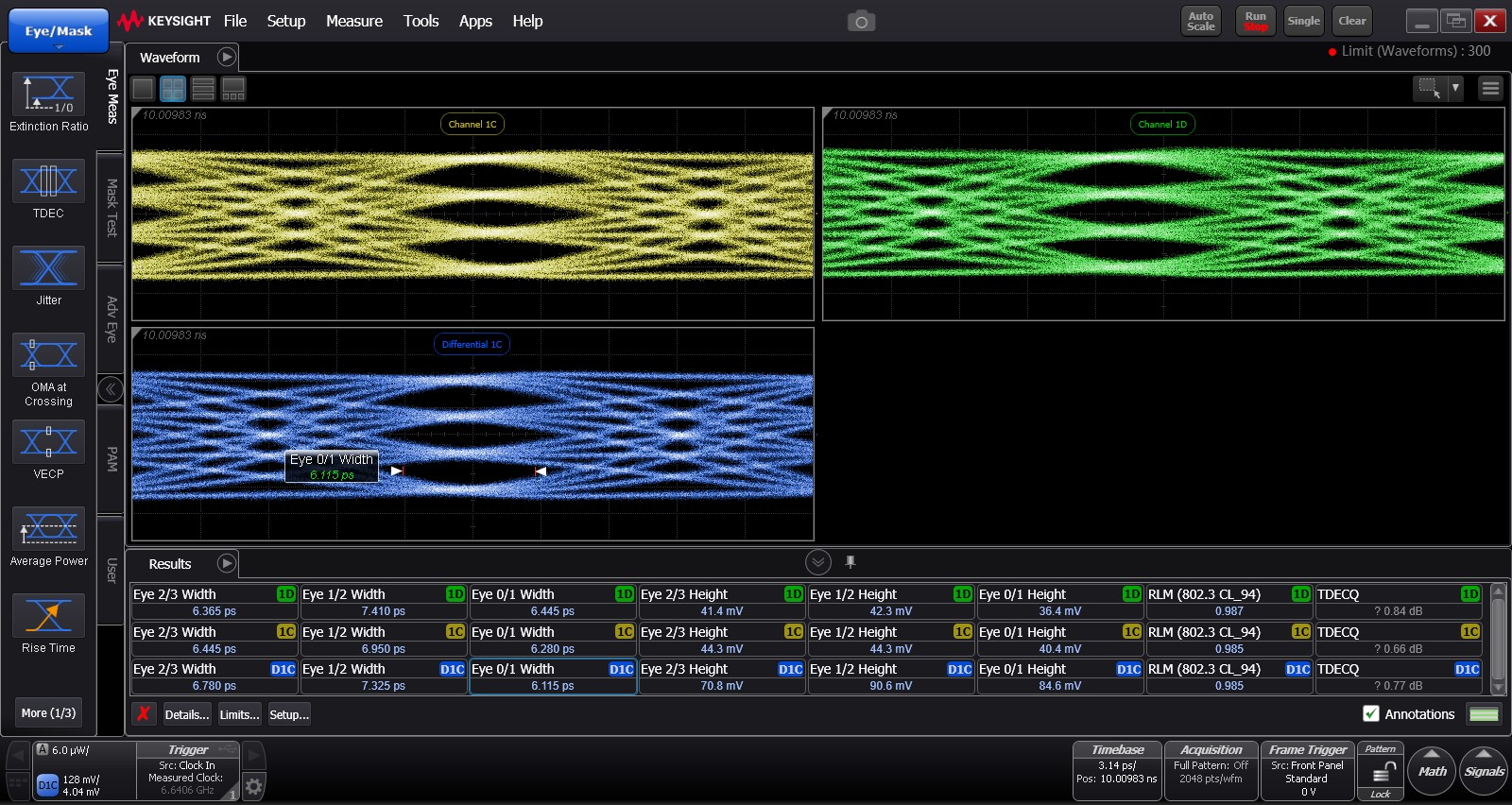
Task: Open the Eye/Mask mode dropdown
Action: point(59,31)
